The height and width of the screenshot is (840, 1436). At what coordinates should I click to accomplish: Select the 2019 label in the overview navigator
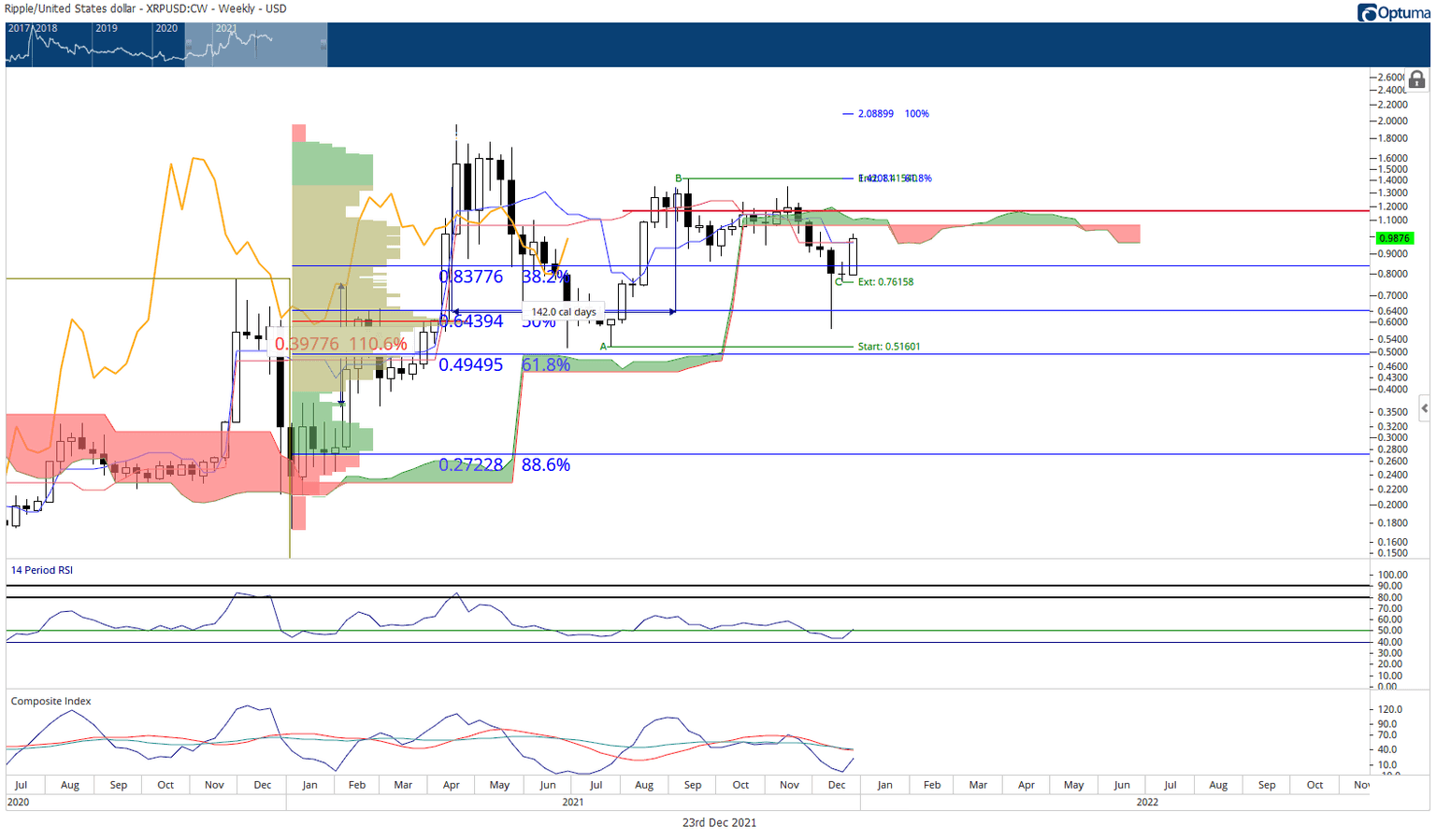107,28
